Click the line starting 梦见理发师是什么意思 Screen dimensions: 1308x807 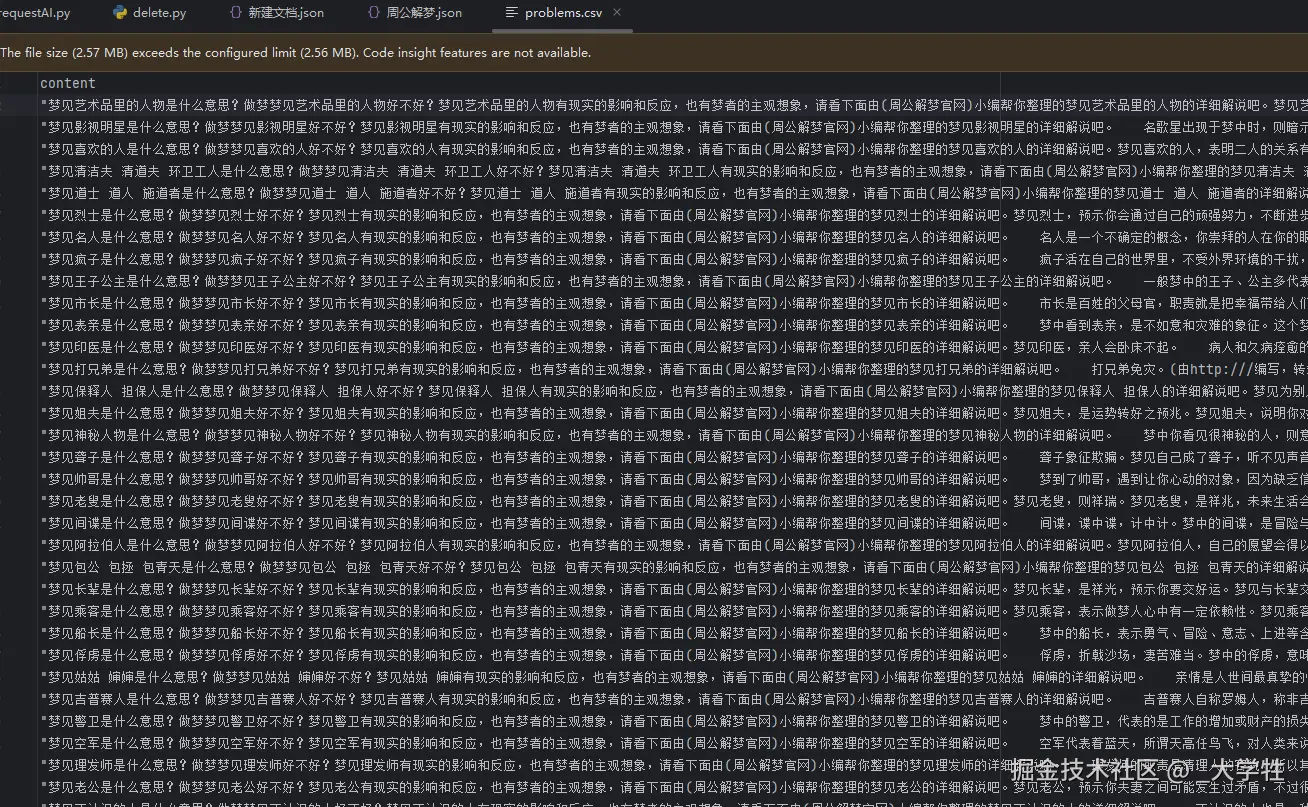tap(674, 765)
